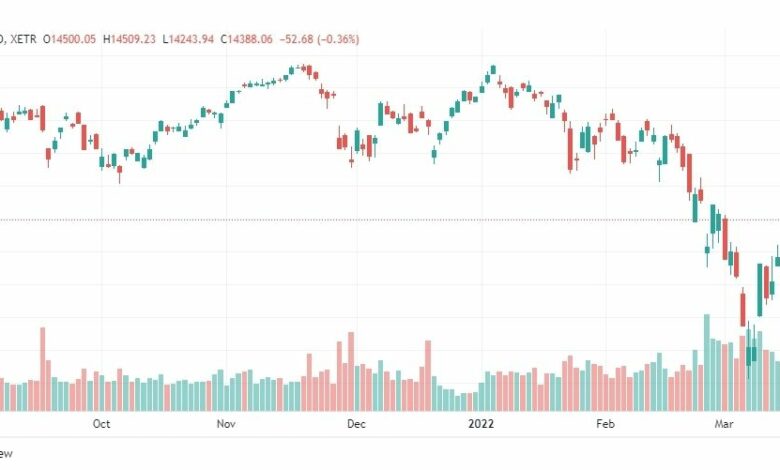The image size is (780, 470).
Task: Click the XETR exchange label
Action: pyautogui.click(x=23, y=39)
